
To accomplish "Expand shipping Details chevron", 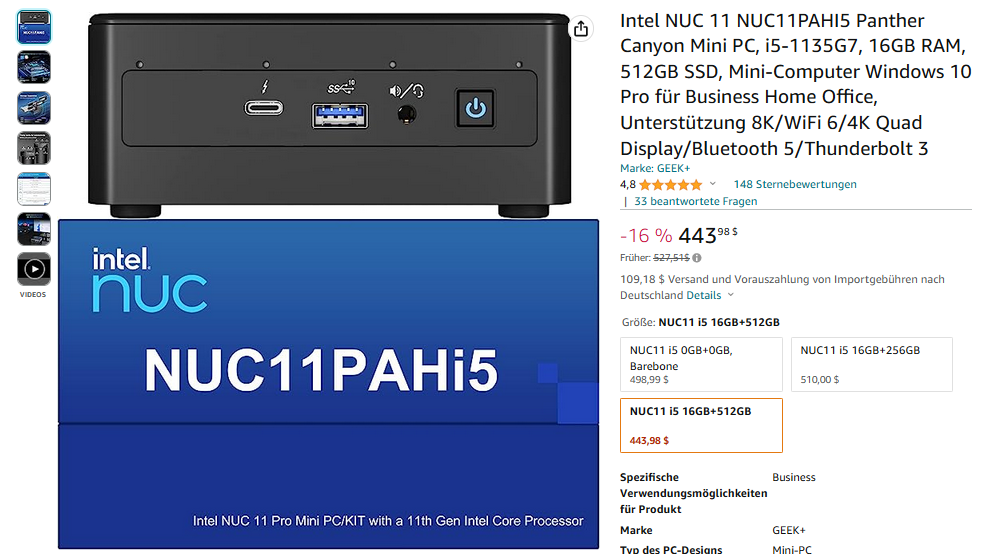I will 731,295.
